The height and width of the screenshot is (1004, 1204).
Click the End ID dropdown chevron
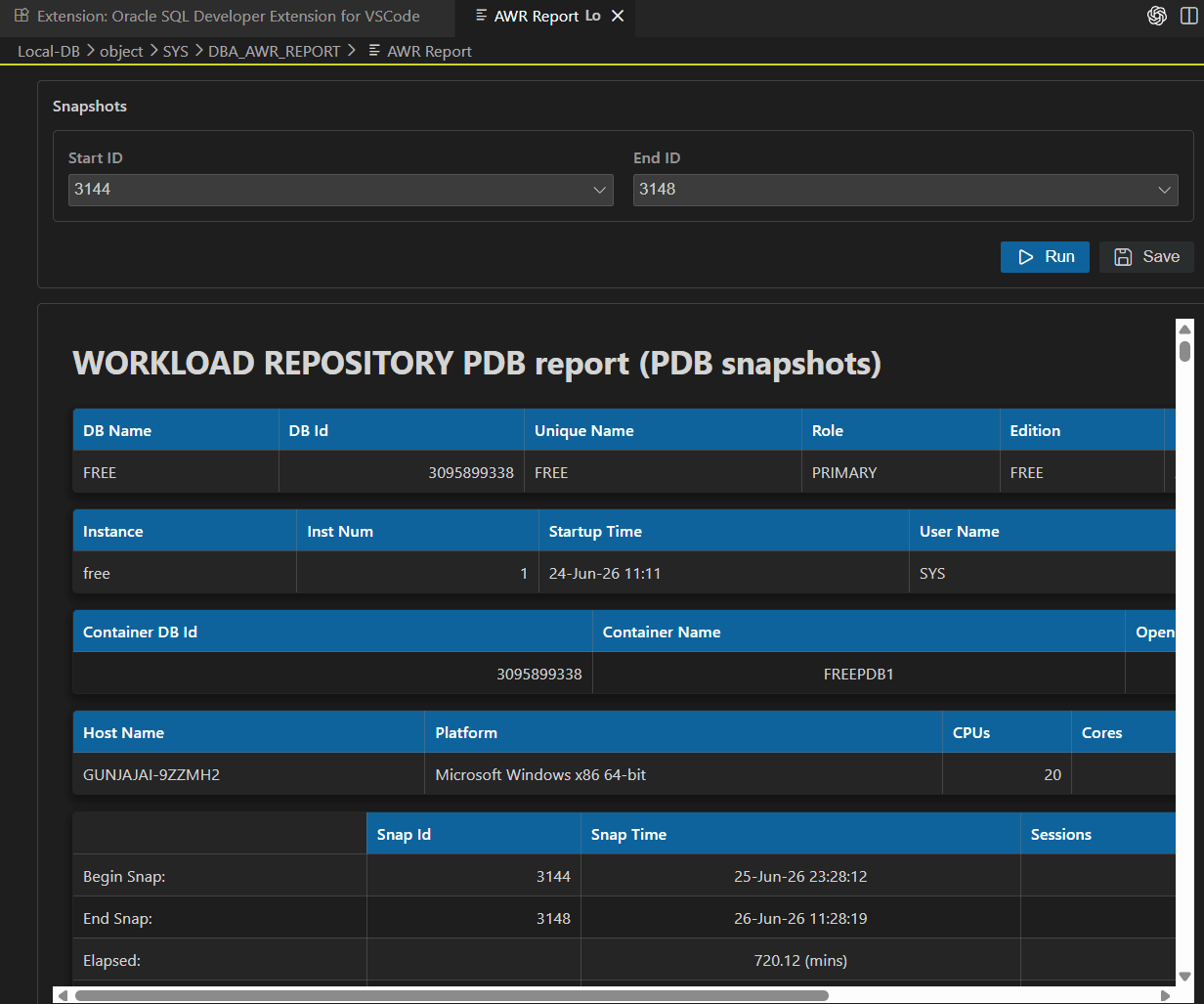[1165, 190]
